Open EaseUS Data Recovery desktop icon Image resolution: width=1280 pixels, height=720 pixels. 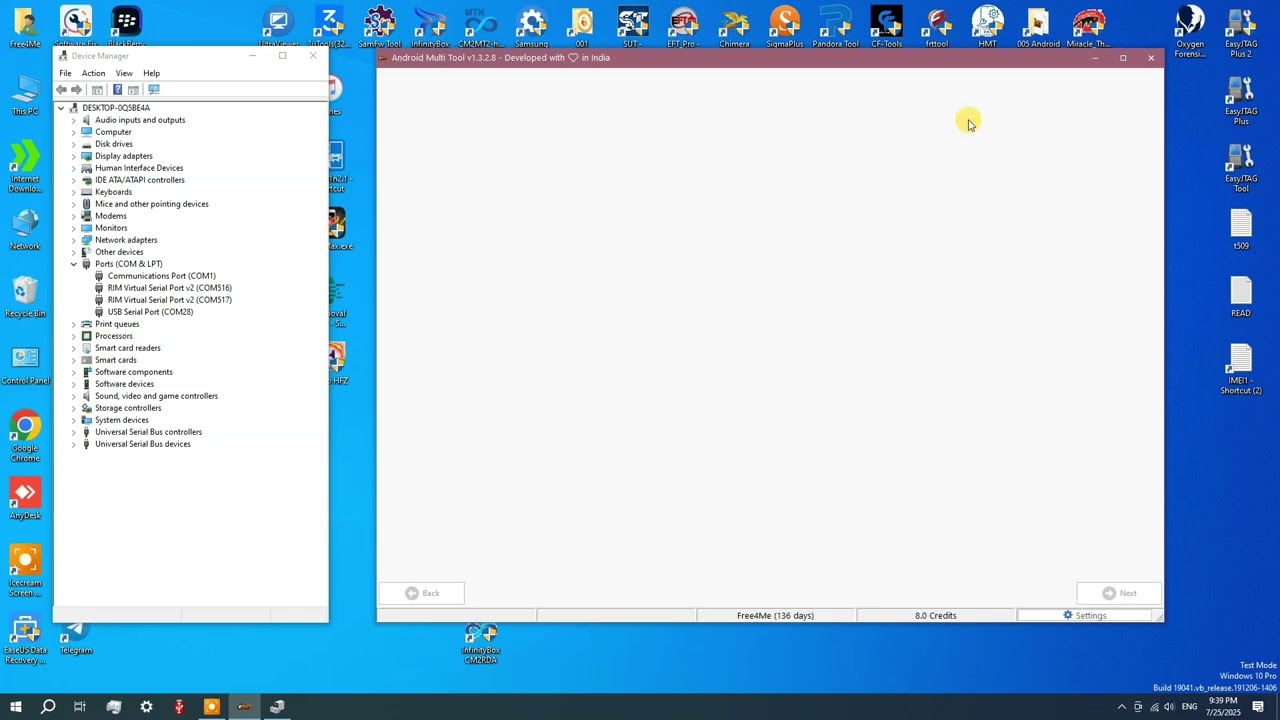click(25, 641)
